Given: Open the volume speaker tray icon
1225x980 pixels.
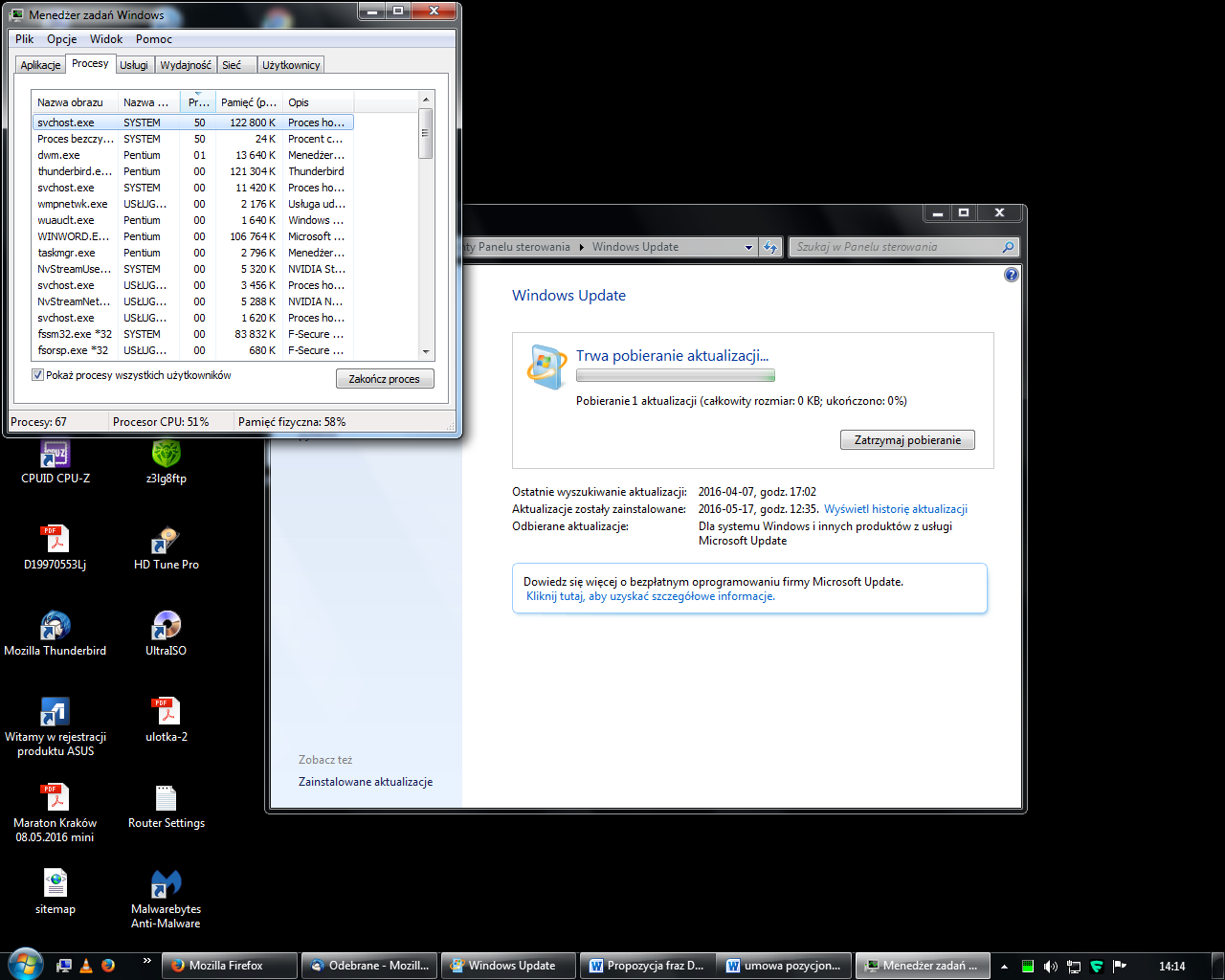Looking at the screenshot, I should pyautogui.click(x=1051, y=966).
